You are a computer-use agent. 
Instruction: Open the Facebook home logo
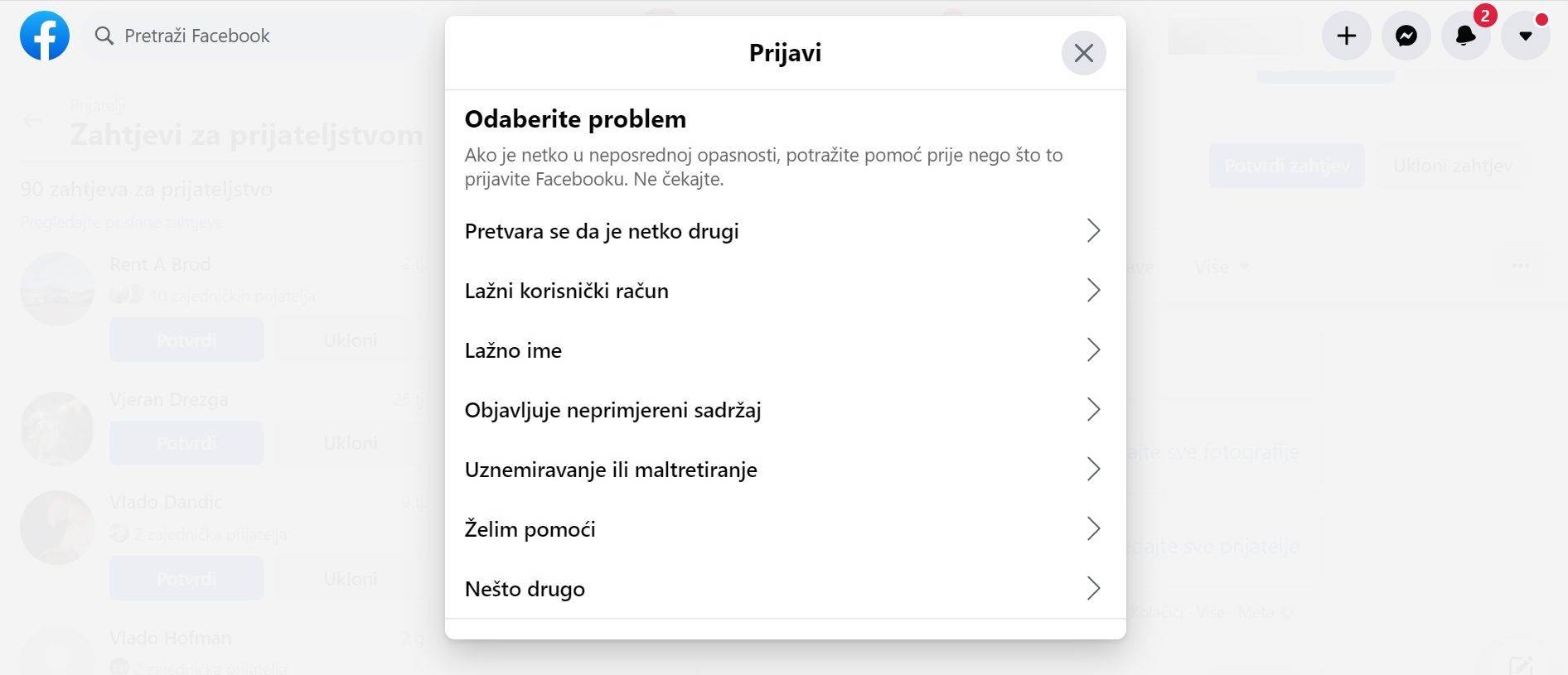(x=45, y=36)
